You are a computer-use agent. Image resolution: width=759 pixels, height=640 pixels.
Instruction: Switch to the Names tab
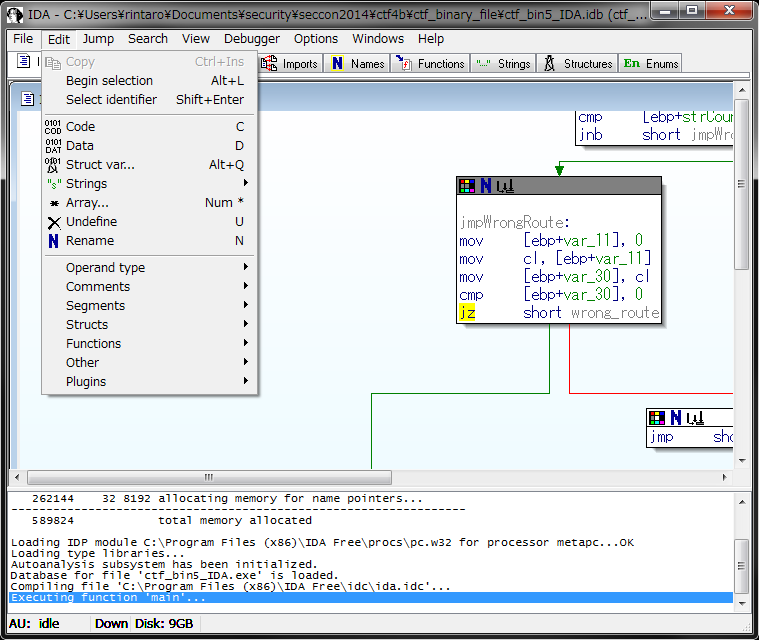click(x=357, y=63)
